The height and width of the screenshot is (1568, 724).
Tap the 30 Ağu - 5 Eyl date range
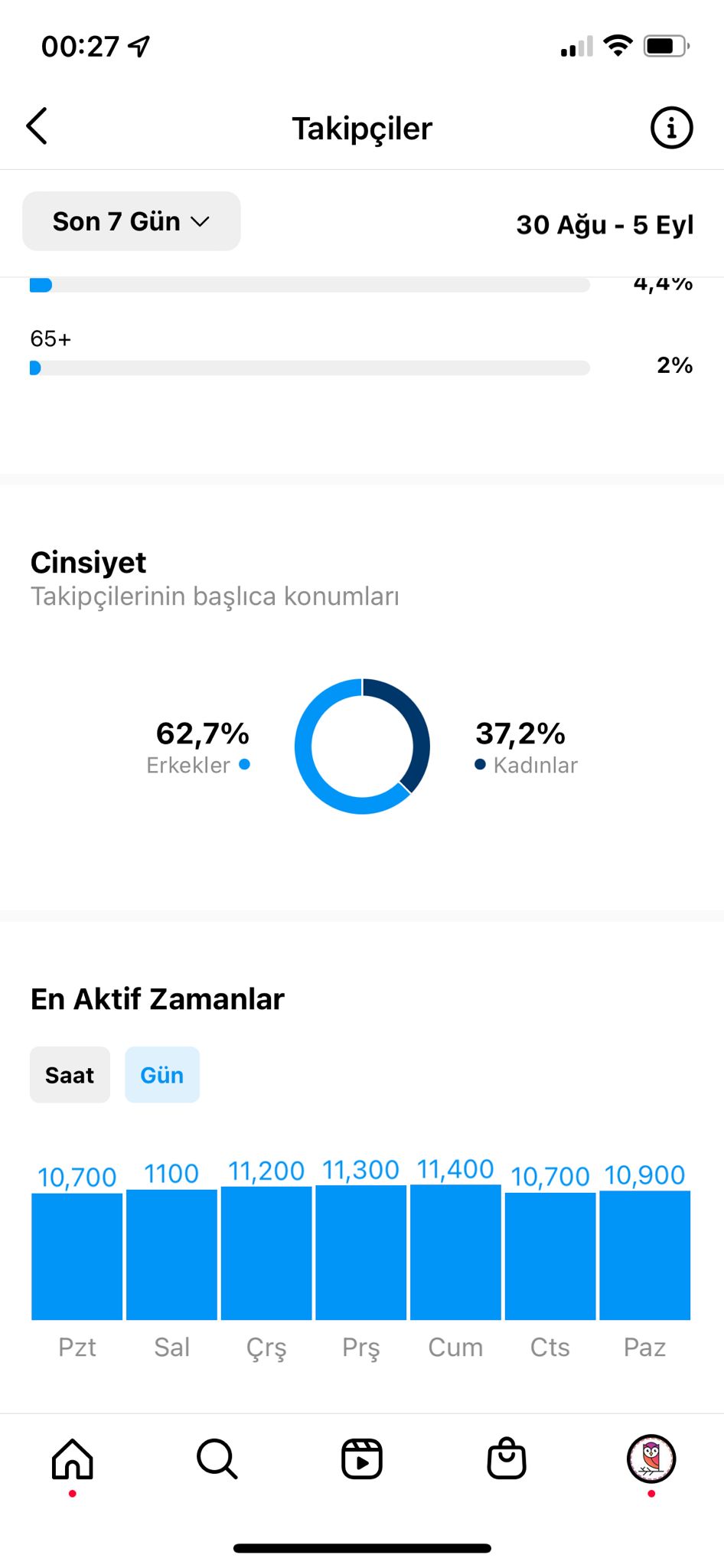tap(605, 224)
